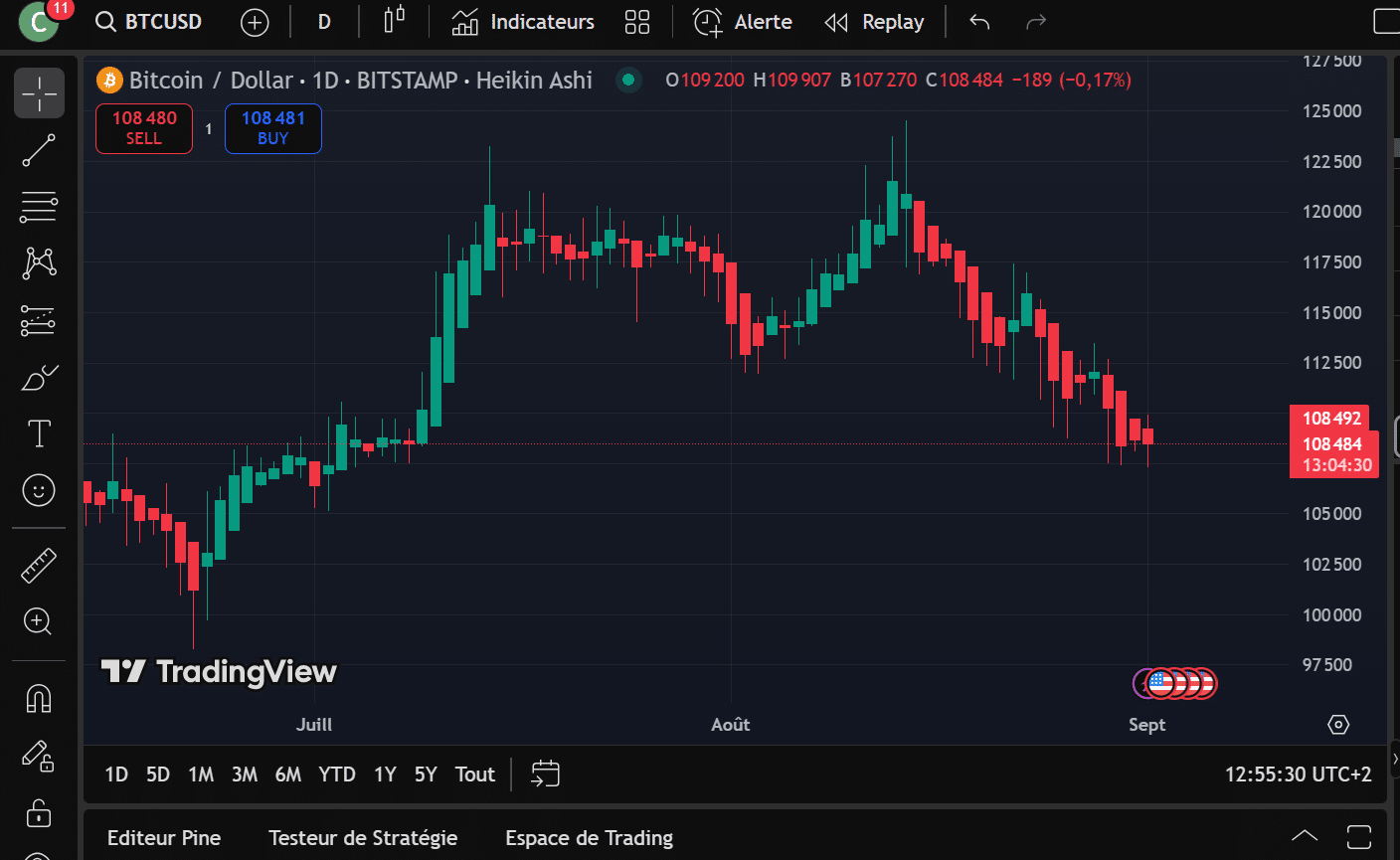The height and width of the screenshot is (860, 1400).
Task: Select the Fibonacci retracement tool
Action: pyautogui.click(x=39, y=207)
